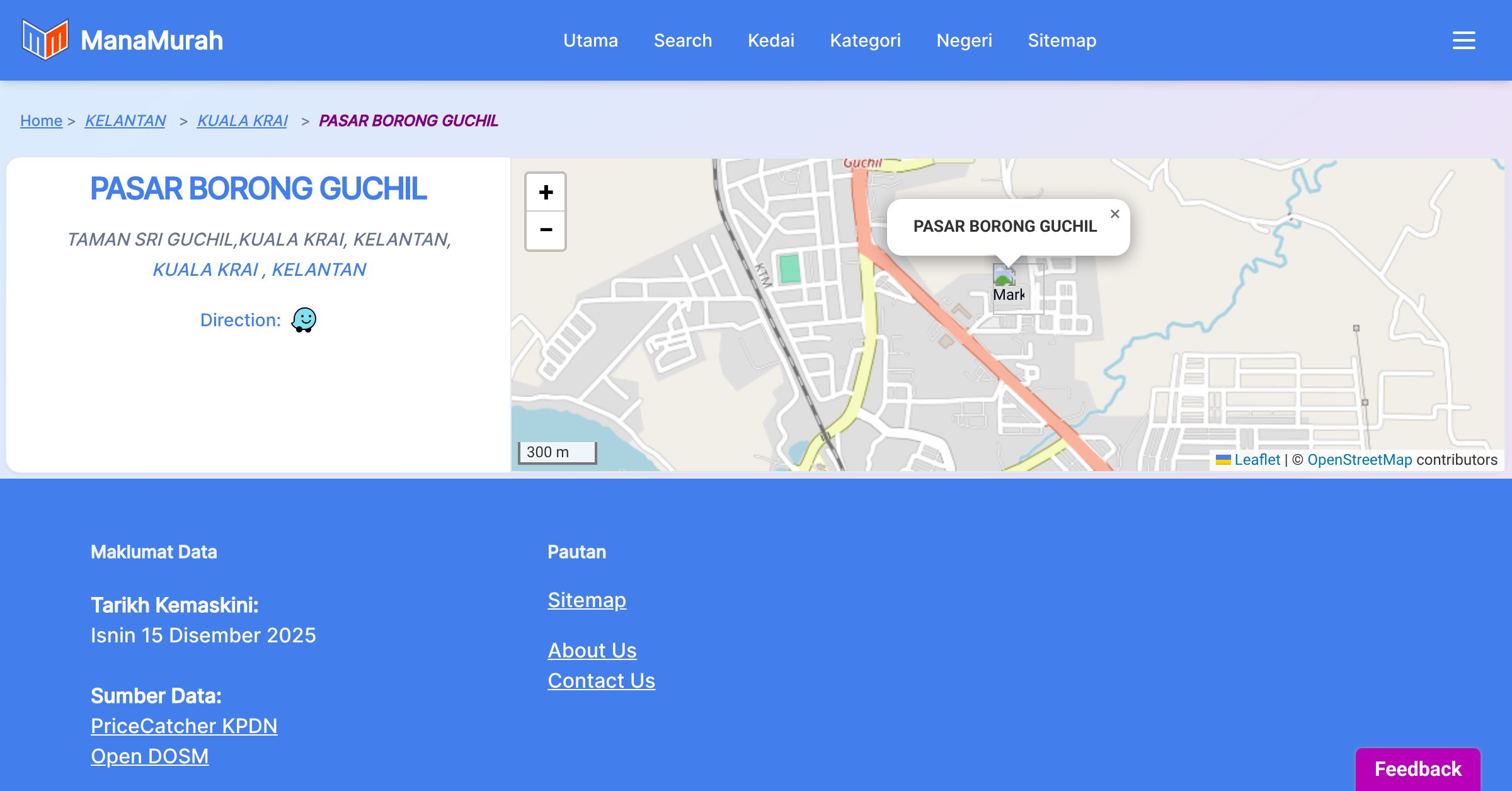Click the KELANTAN breadcrumb link

125,120
